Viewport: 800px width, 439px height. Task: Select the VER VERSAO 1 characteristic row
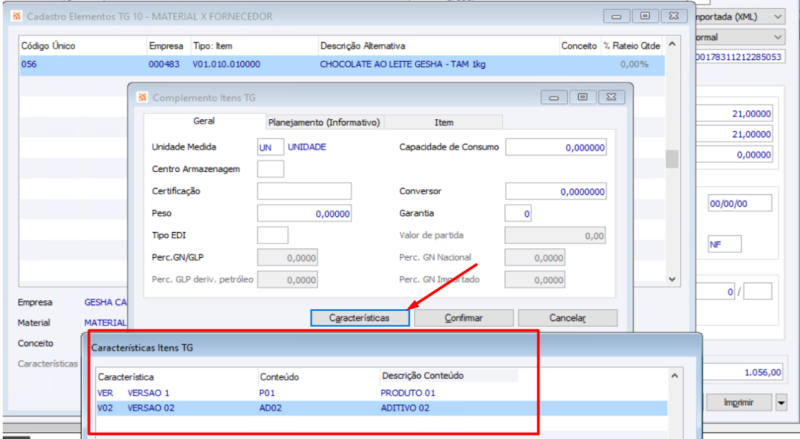tap(381, 393)
